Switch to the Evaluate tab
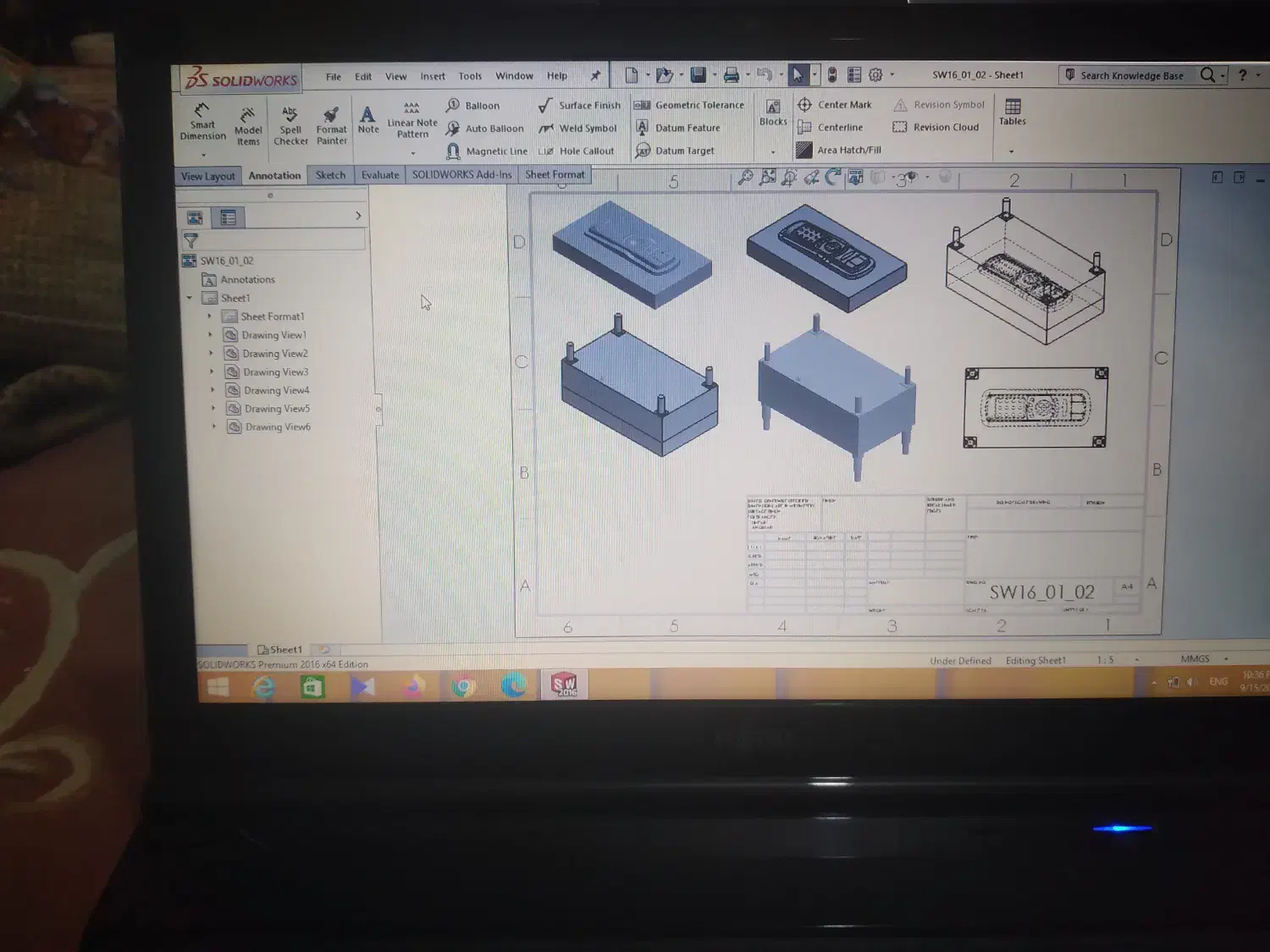 (379, 175)
